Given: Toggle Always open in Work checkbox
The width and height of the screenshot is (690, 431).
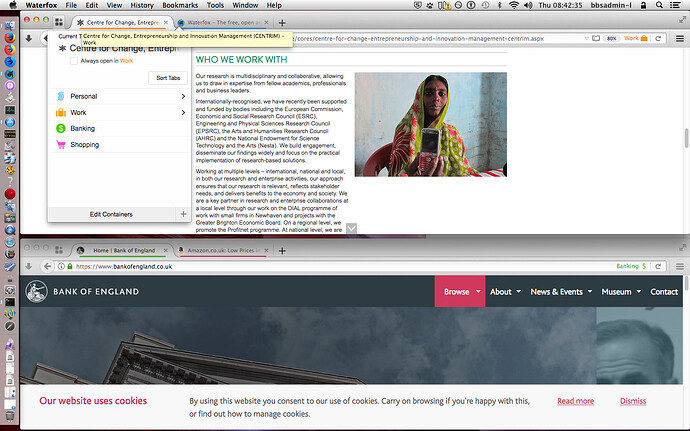Looking at the screenshot, I should 74,61.
